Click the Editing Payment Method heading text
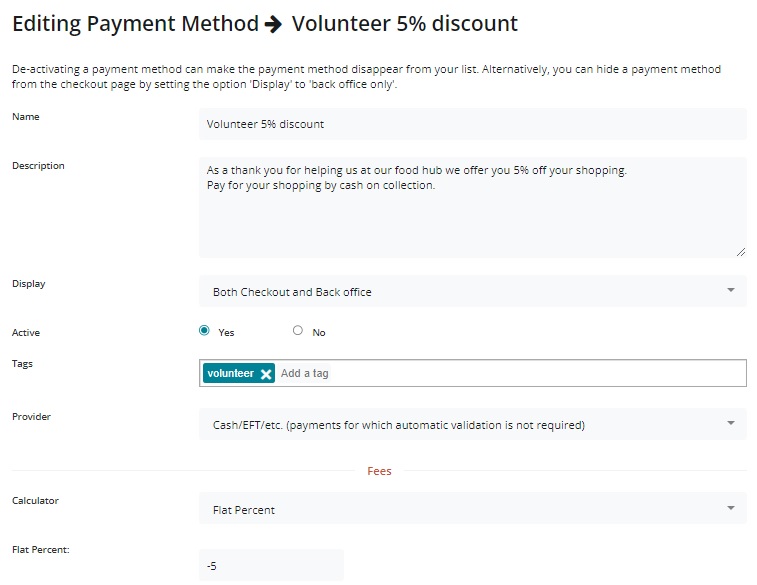This screenshot has height=585, width=757. [131, 23]
